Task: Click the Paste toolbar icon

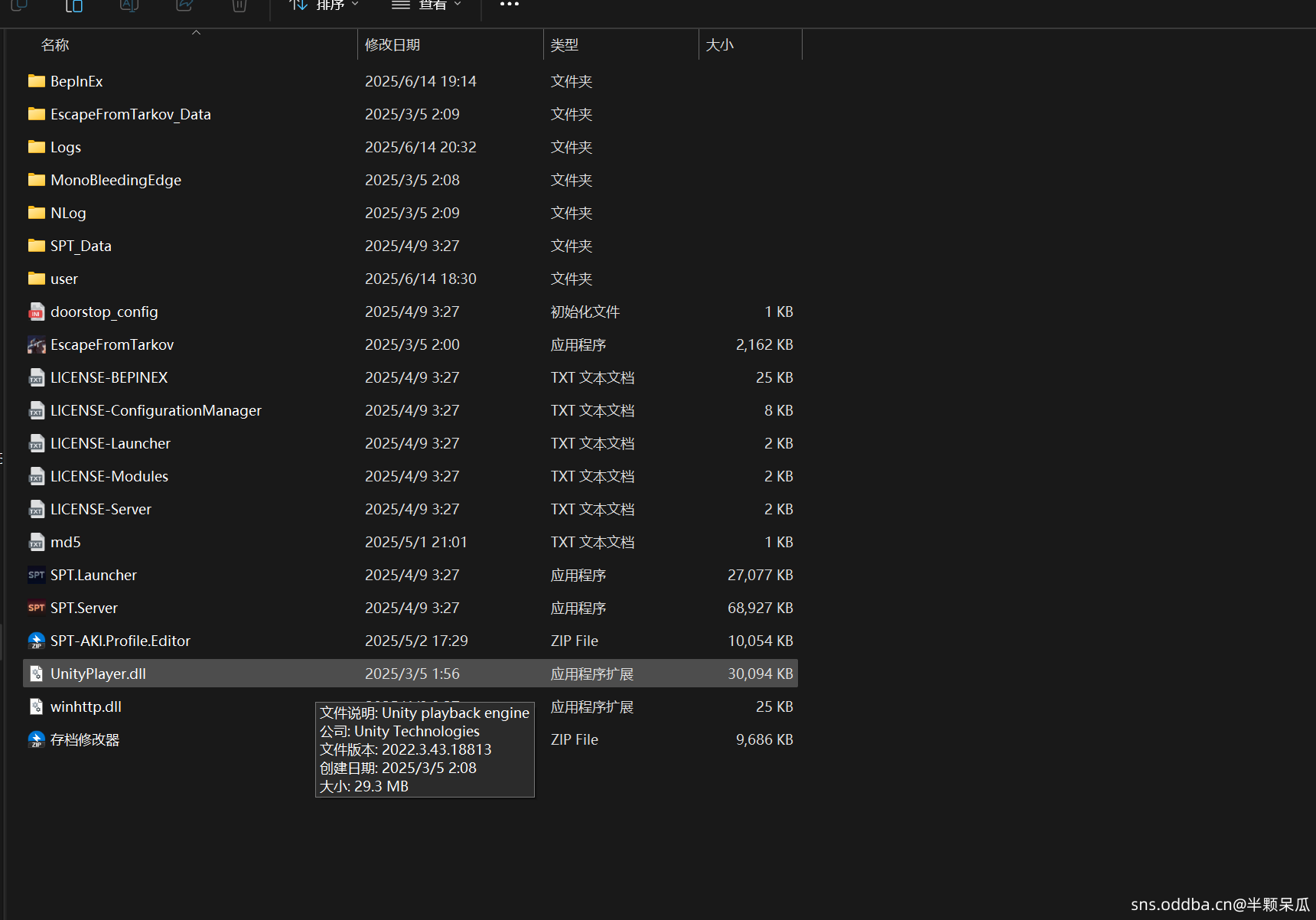Action: 74,5
